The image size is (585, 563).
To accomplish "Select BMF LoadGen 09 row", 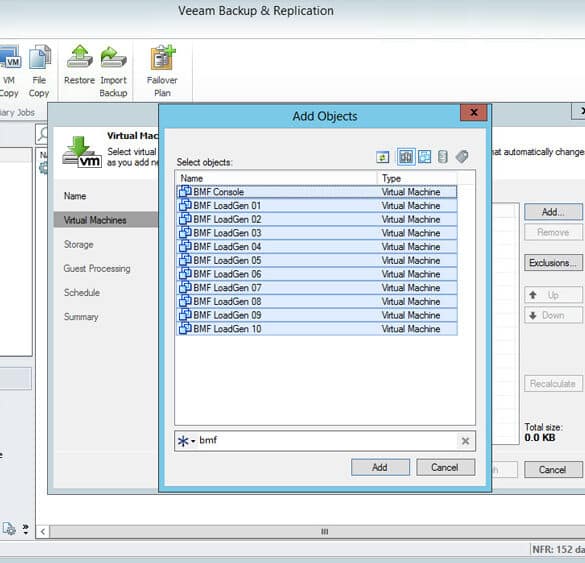I will (317, 315).
